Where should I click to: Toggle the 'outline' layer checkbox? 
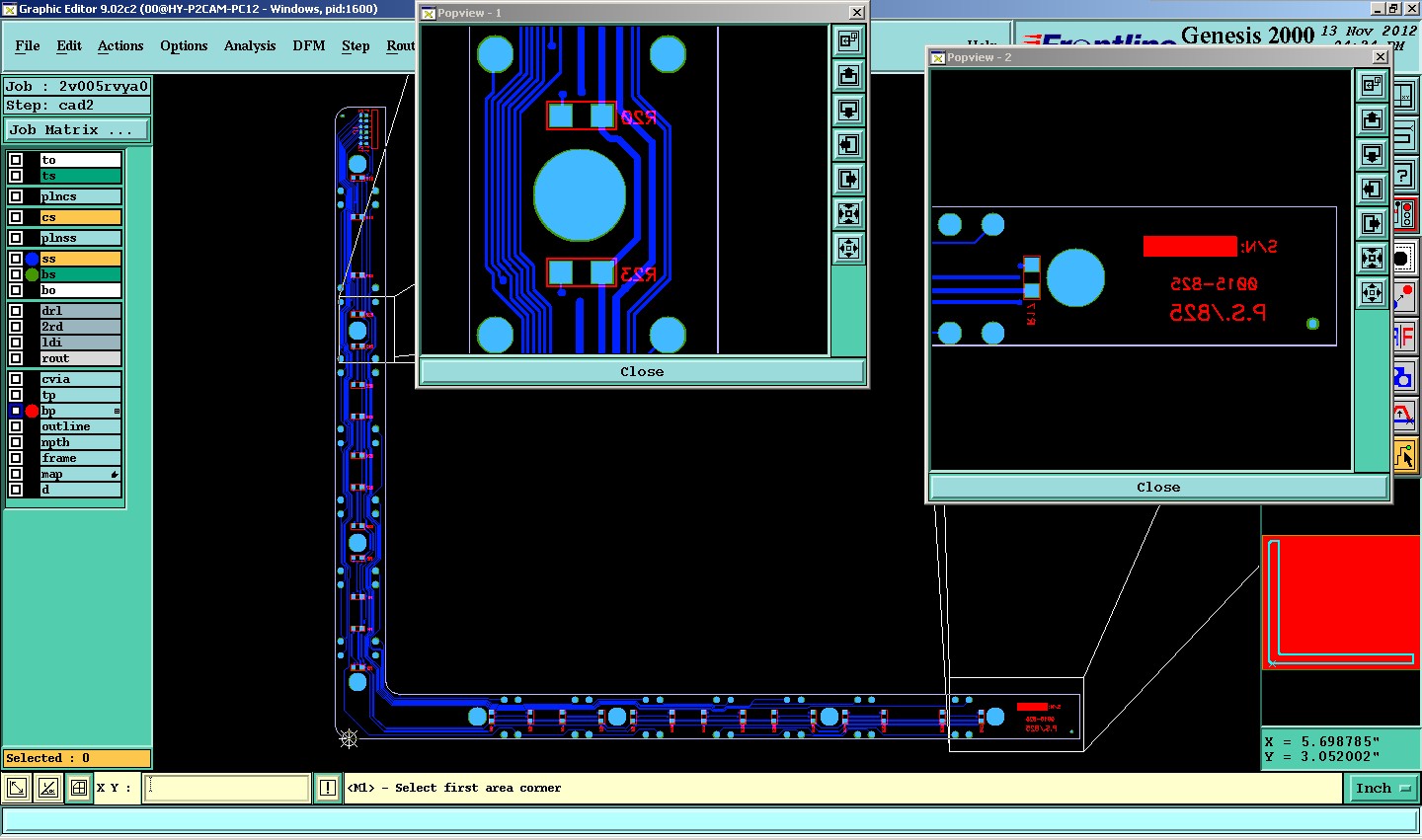pos(16,426)
